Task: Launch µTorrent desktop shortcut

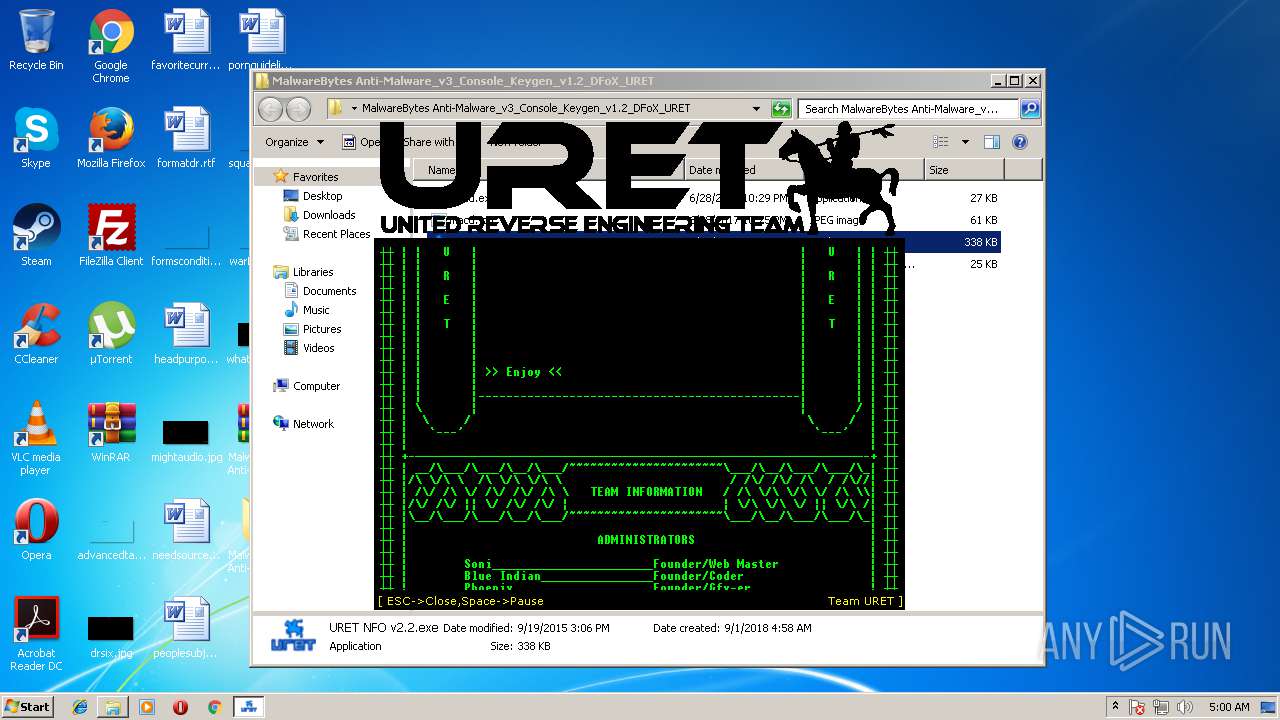Action: tap(111, 335)
